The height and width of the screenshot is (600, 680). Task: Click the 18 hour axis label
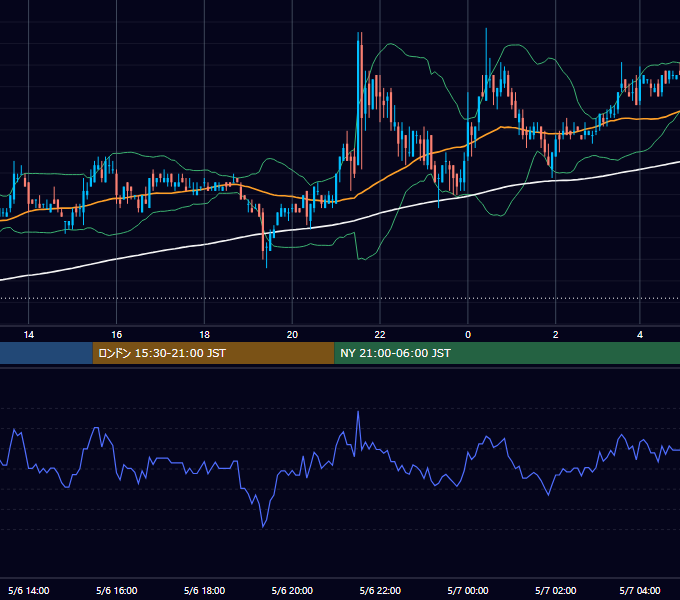coord(204,335)
